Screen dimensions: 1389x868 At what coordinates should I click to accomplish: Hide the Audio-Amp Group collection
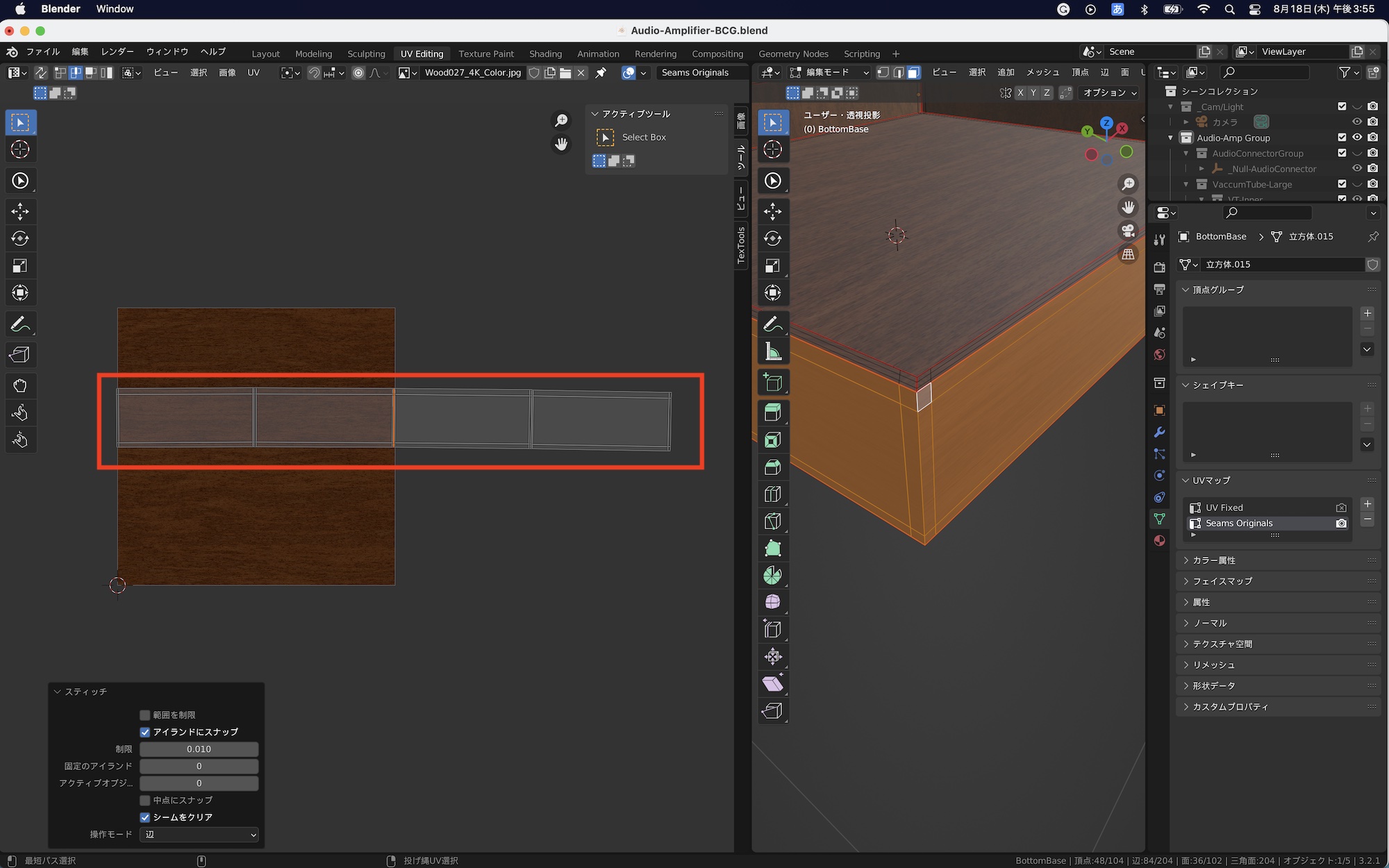point(1357,137)
